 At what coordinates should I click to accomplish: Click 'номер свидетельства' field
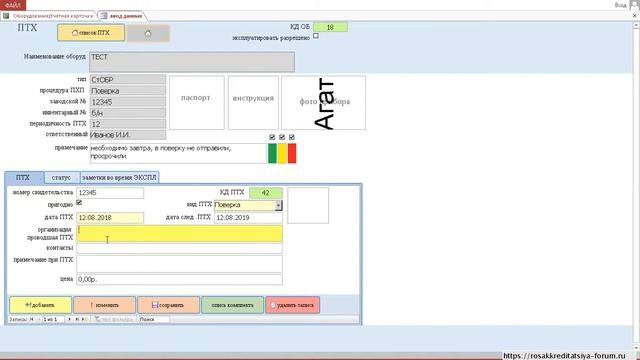(x=110, y=193)
